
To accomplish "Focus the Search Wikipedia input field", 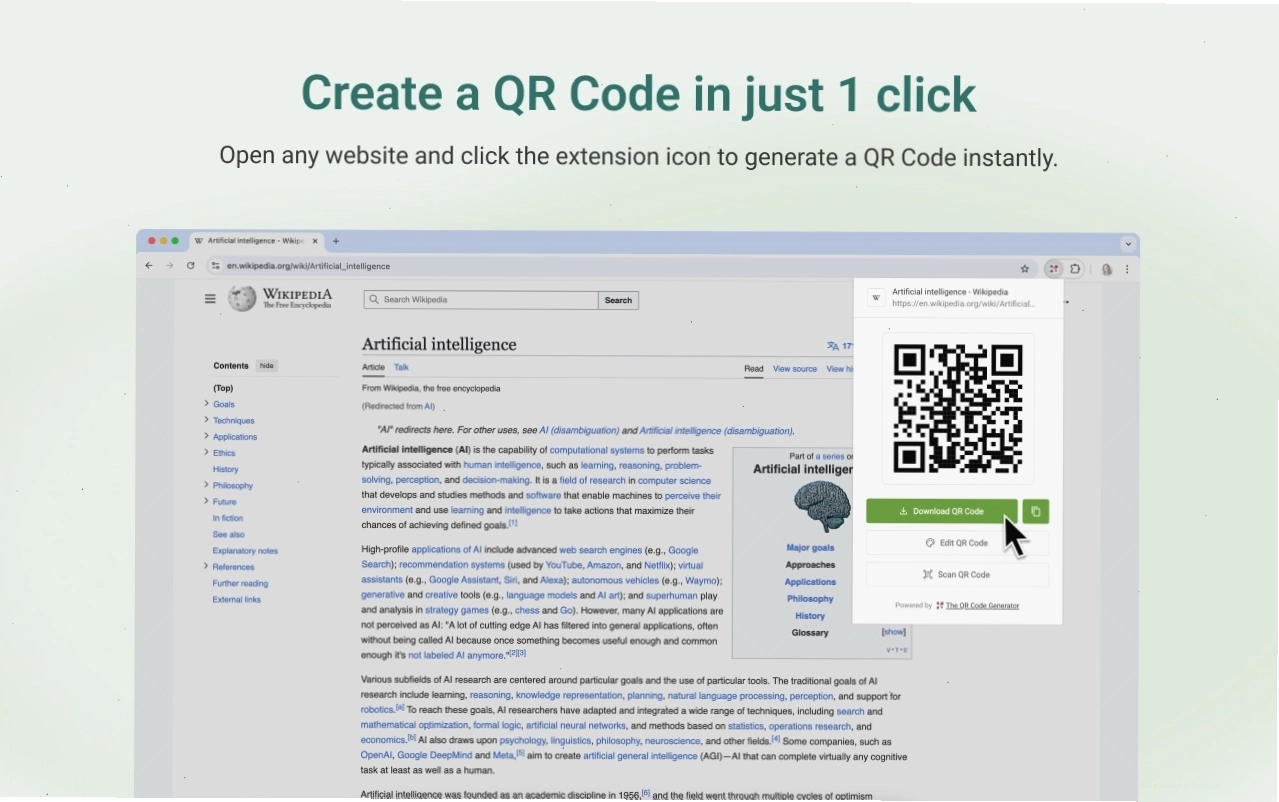I will [481, 300].
